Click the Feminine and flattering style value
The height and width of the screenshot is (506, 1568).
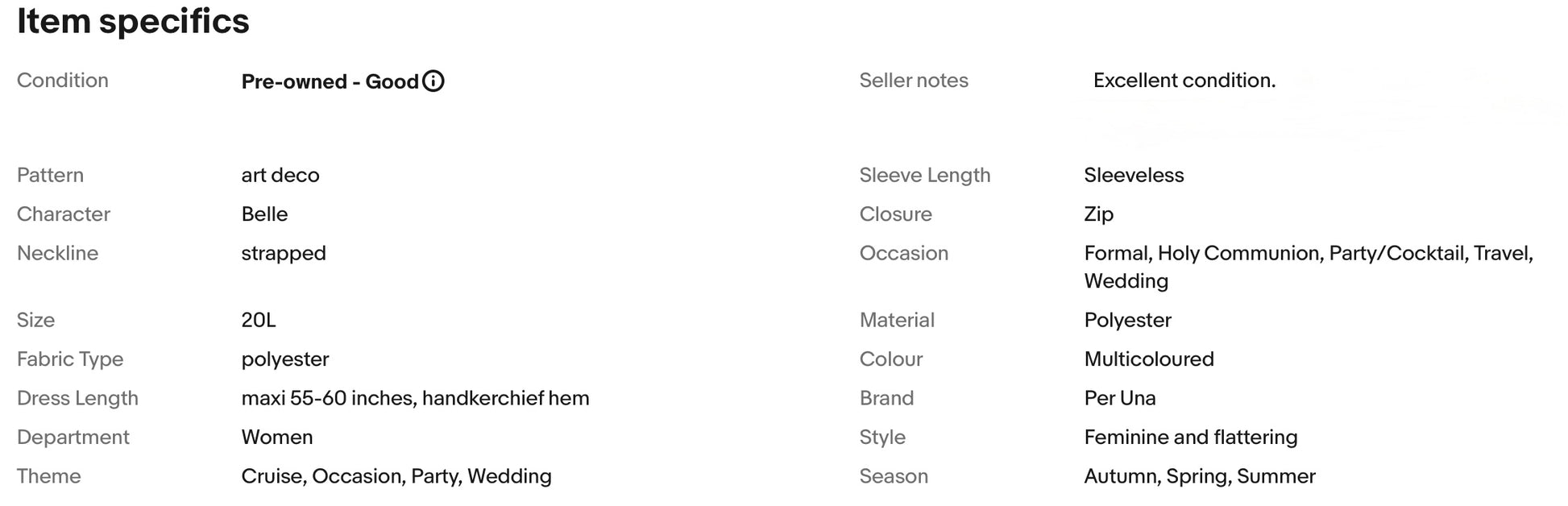pos(1191,437)
